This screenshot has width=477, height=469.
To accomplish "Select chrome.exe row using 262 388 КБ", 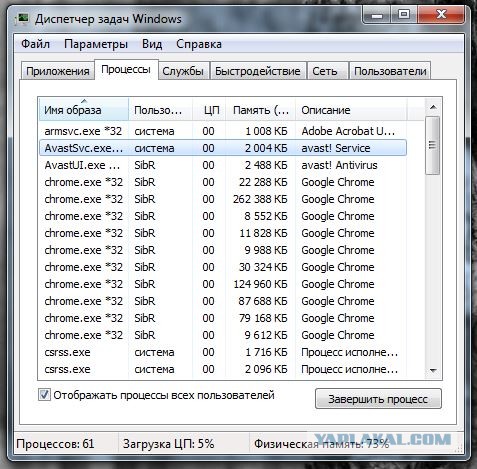I will coord(223,199).
